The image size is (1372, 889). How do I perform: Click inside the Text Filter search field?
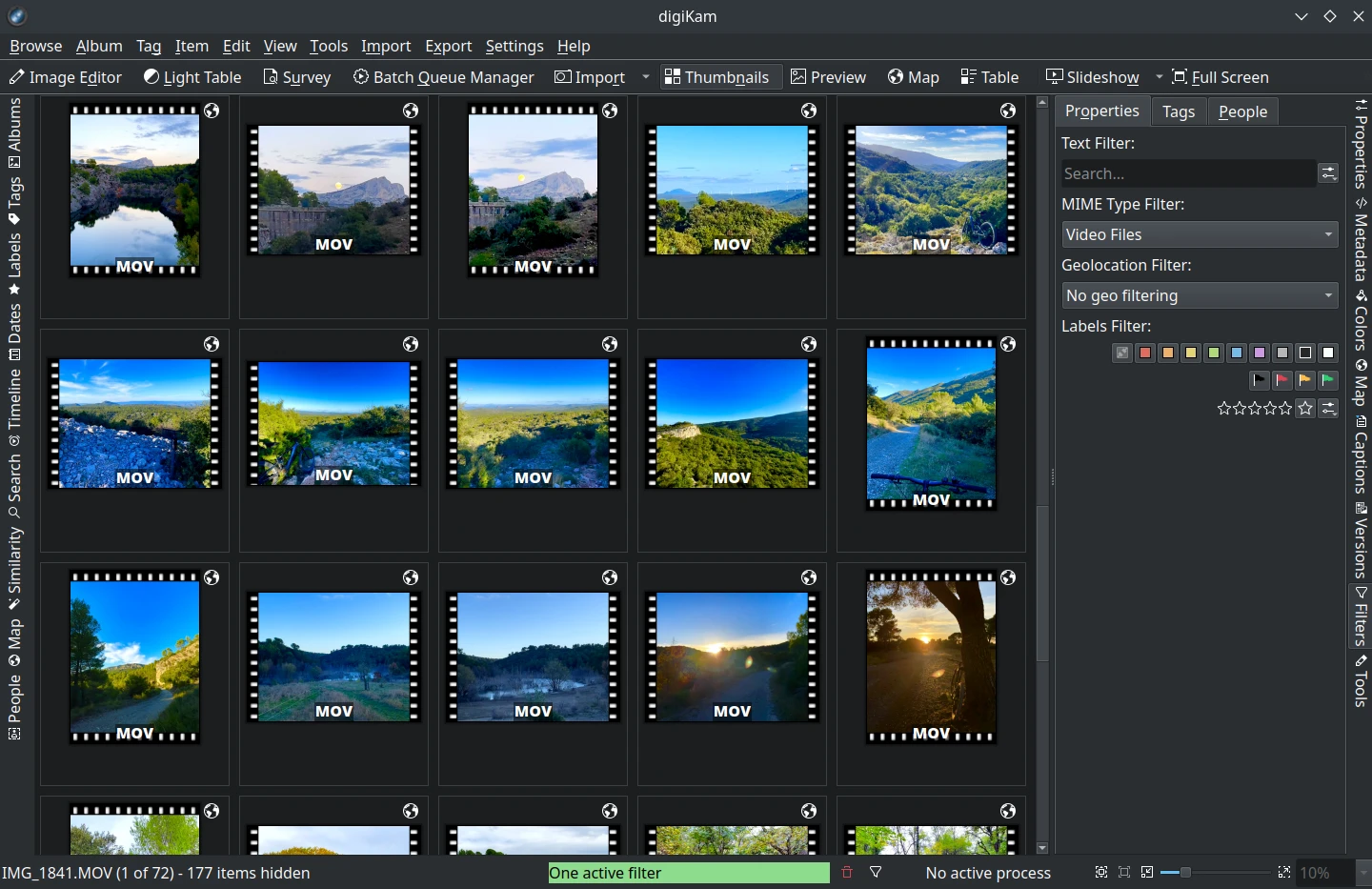(1186, 173)
